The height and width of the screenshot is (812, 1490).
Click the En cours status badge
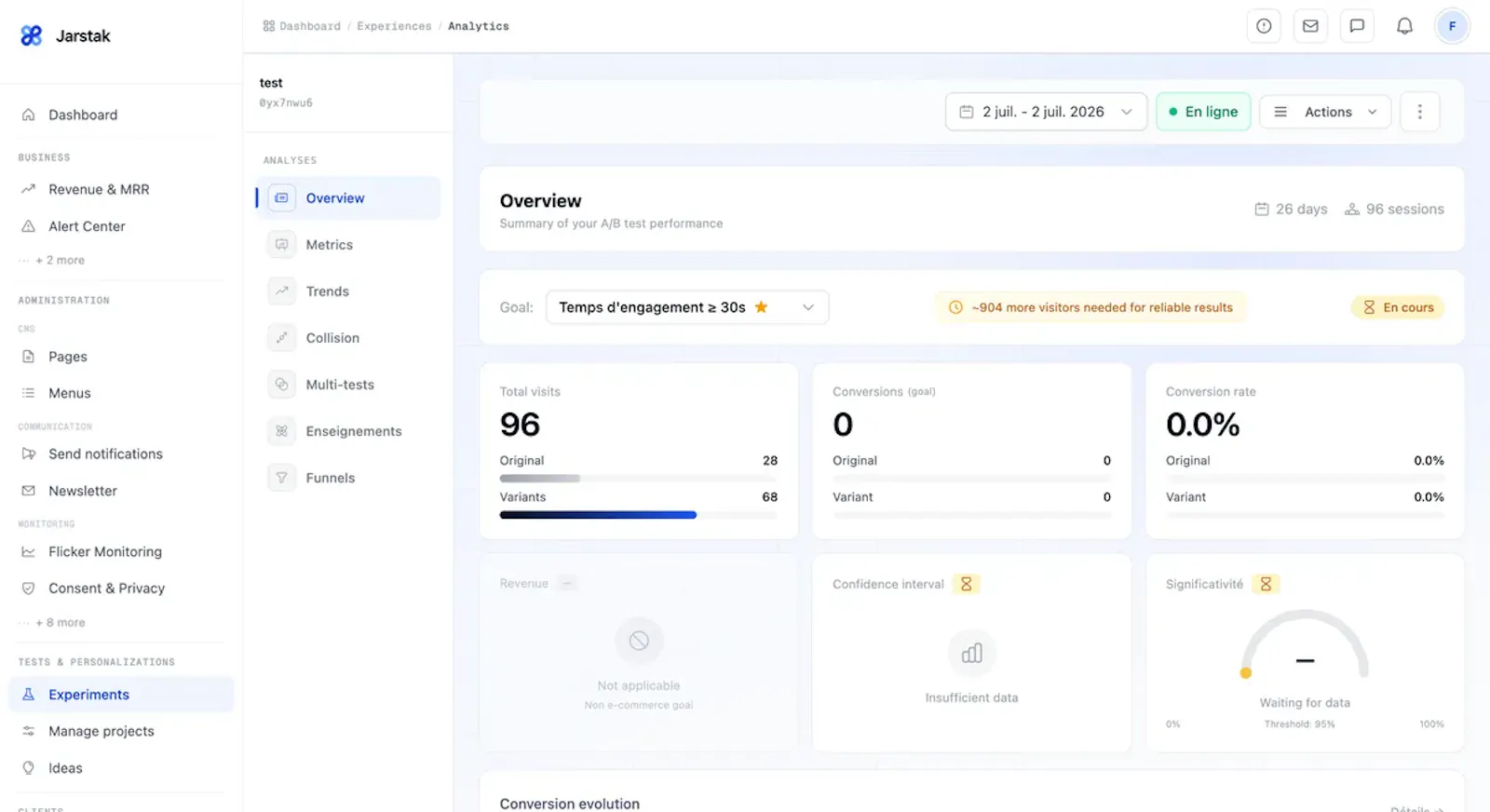point(1398,307)
